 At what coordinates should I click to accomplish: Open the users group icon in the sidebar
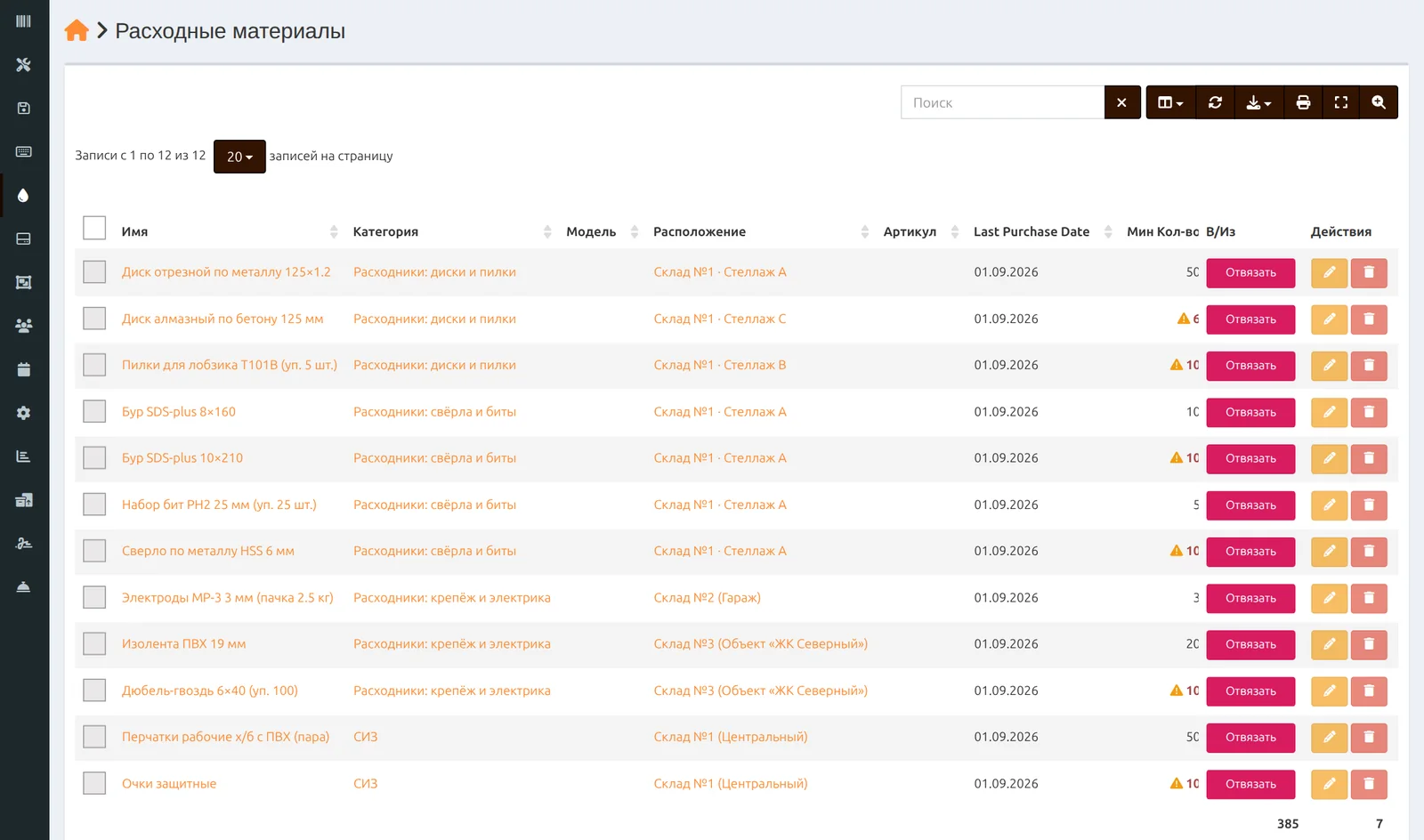(x=24, y=326)
